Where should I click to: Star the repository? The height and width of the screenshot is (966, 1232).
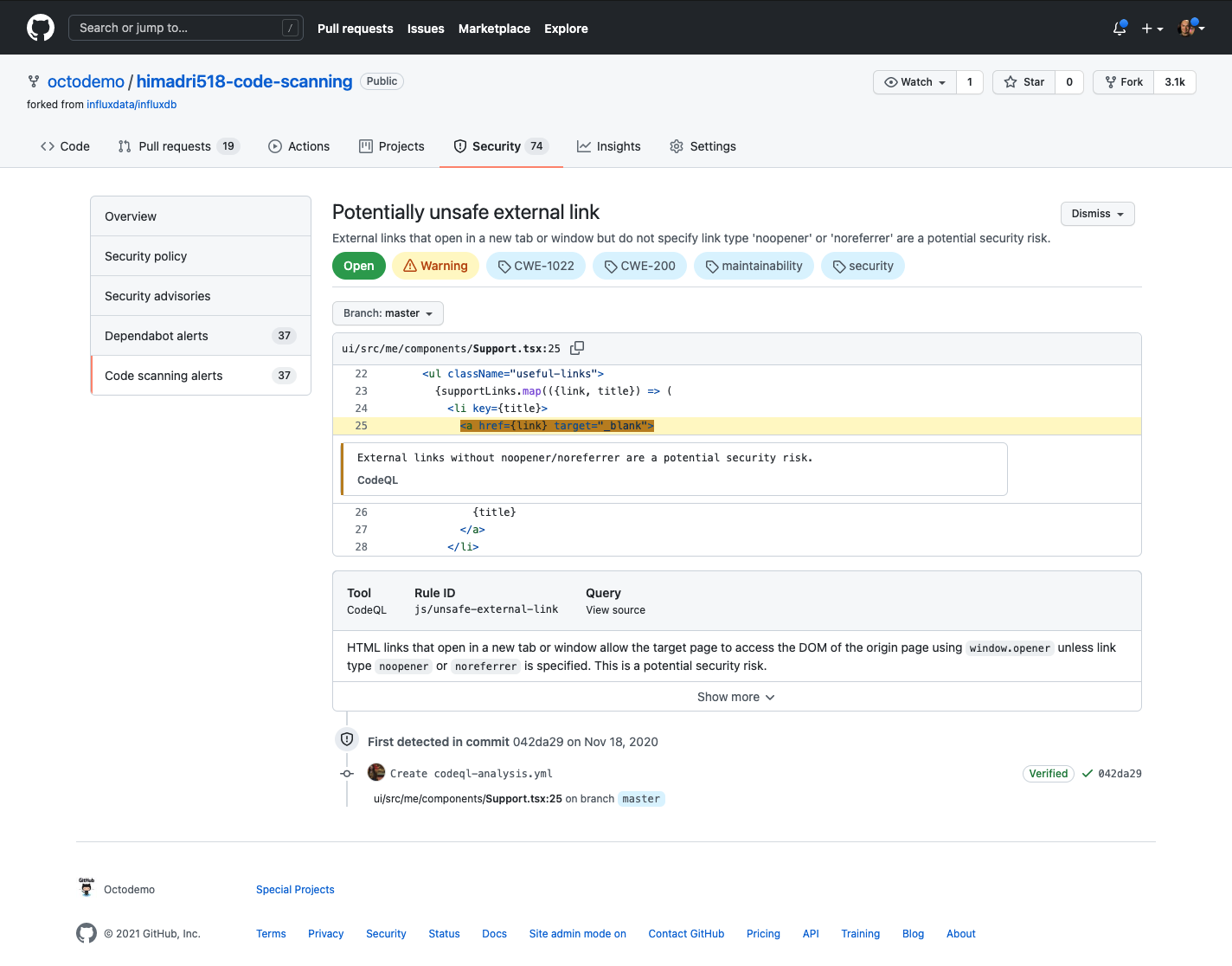(1024, 82)
